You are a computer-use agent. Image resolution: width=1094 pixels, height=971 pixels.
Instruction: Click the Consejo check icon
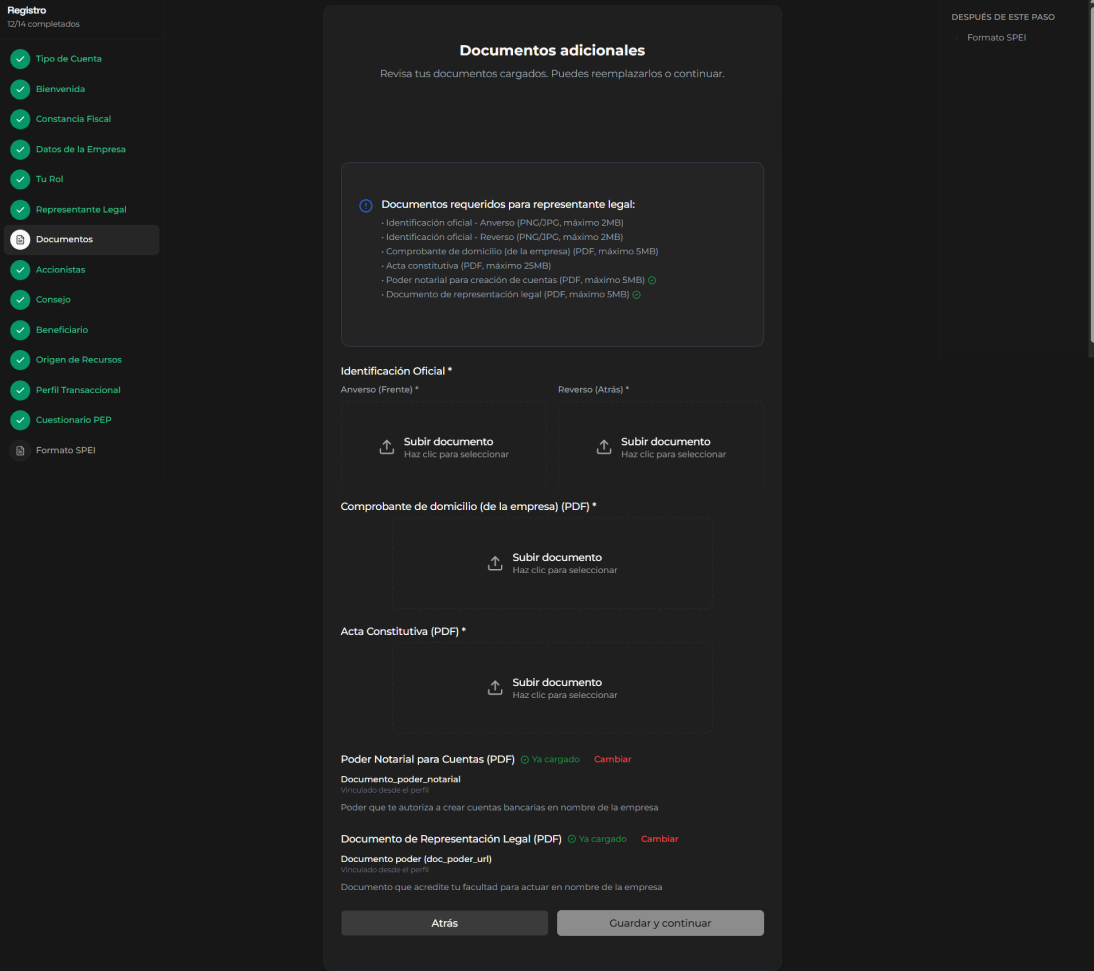[20, 300]
